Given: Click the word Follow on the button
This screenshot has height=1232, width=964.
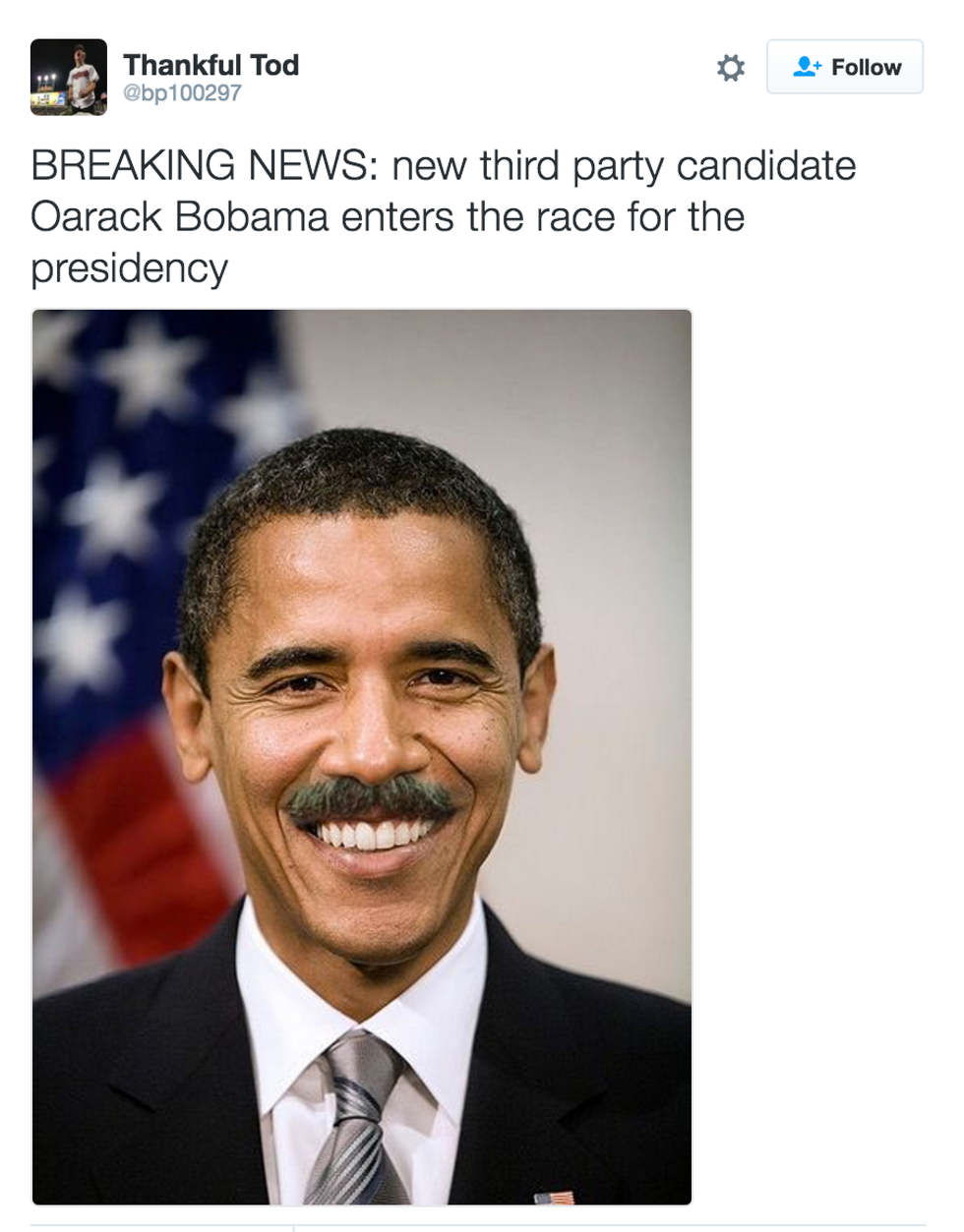Looking at the screenshot, I should click(866, 67).
